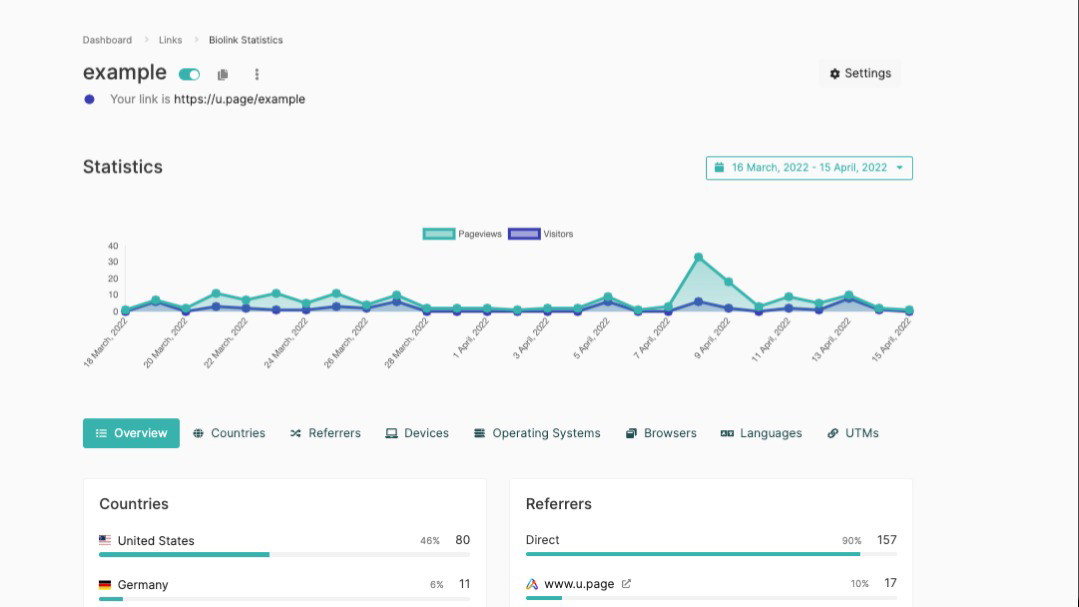1079x607 pixels.
Task: Toggle Pageviews series in chart legend
Action: [x=462, y=234]
